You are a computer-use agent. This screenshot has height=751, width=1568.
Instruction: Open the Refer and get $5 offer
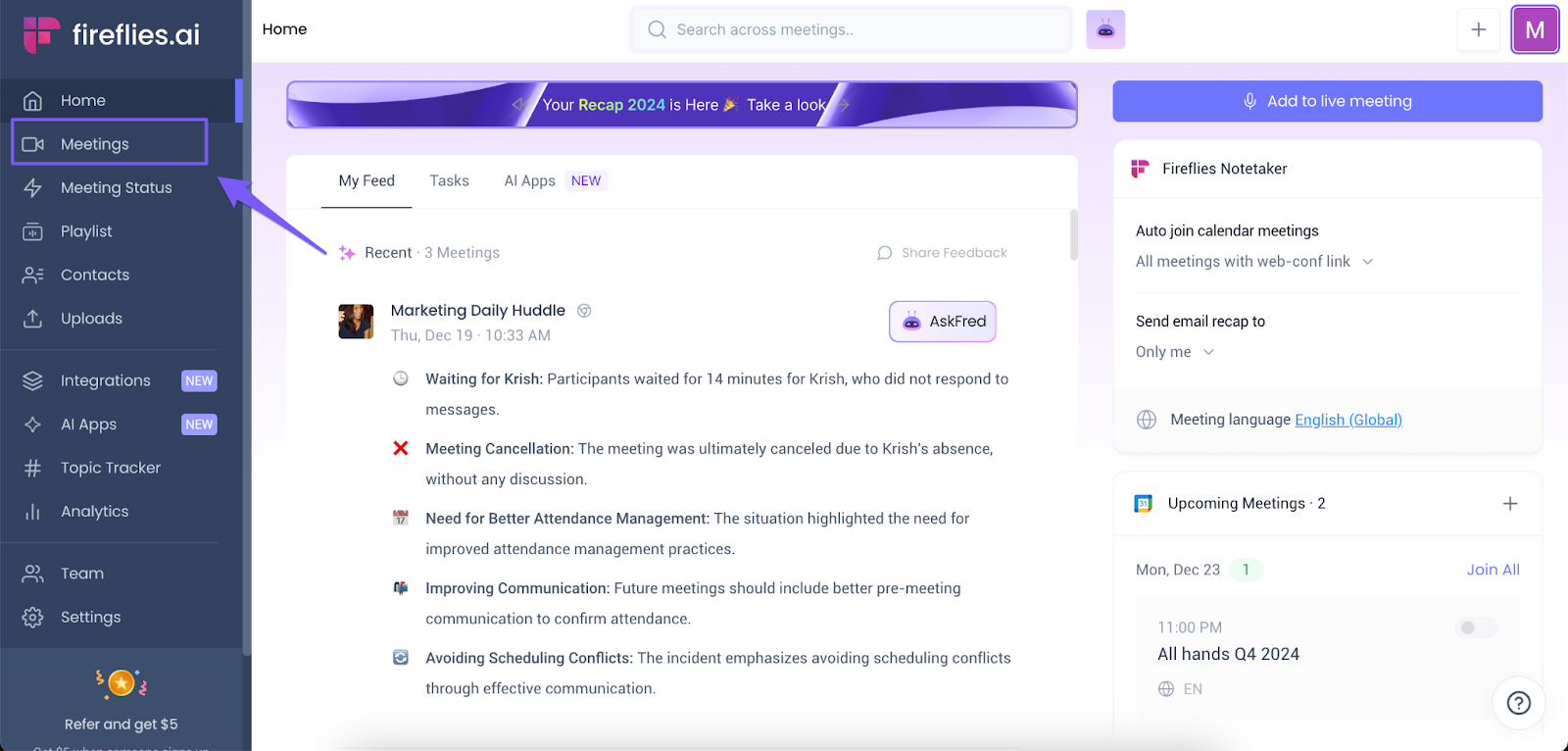tap(122, 725)
